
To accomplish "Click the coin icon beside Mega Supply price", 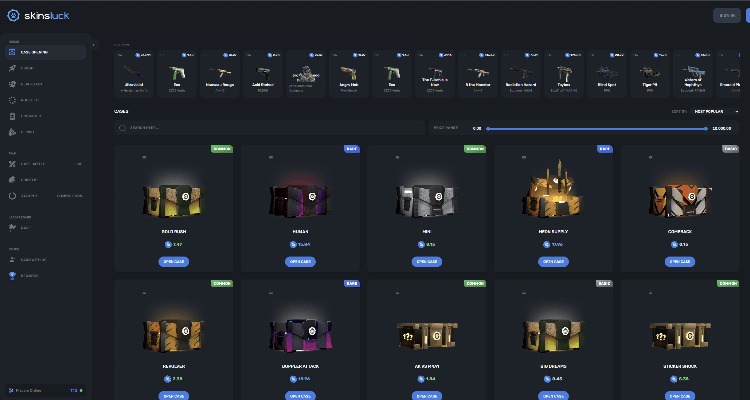I will (546, 244).
